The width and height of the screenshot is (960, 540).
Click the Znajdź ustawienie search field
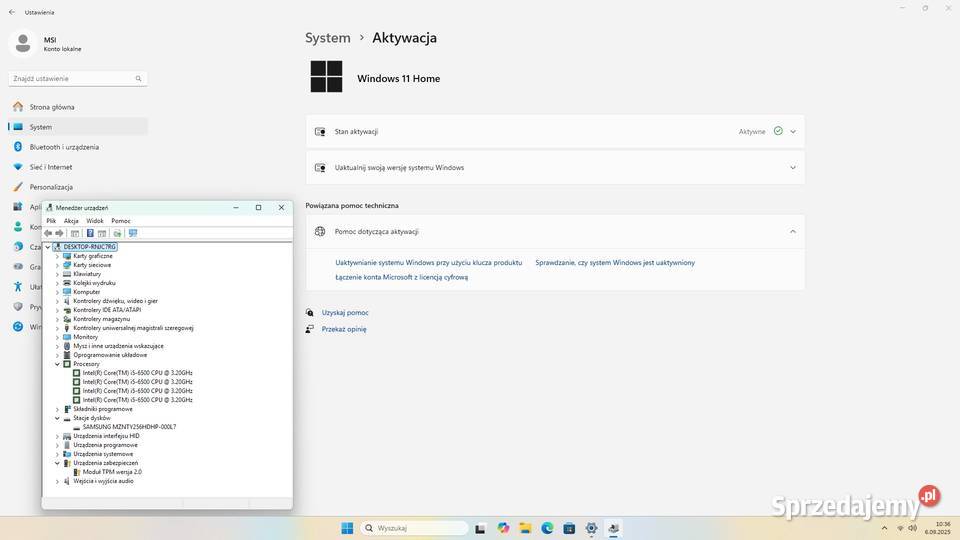(78, 78)
